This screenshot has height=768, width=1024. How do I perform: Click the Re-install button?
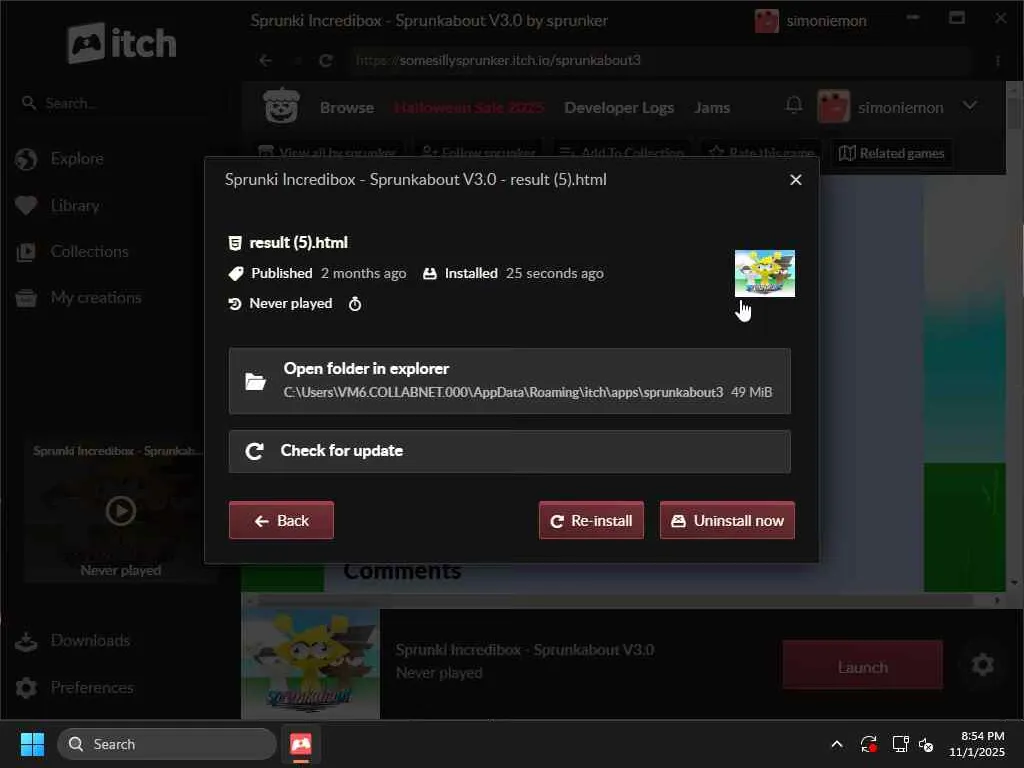[591, 520]
